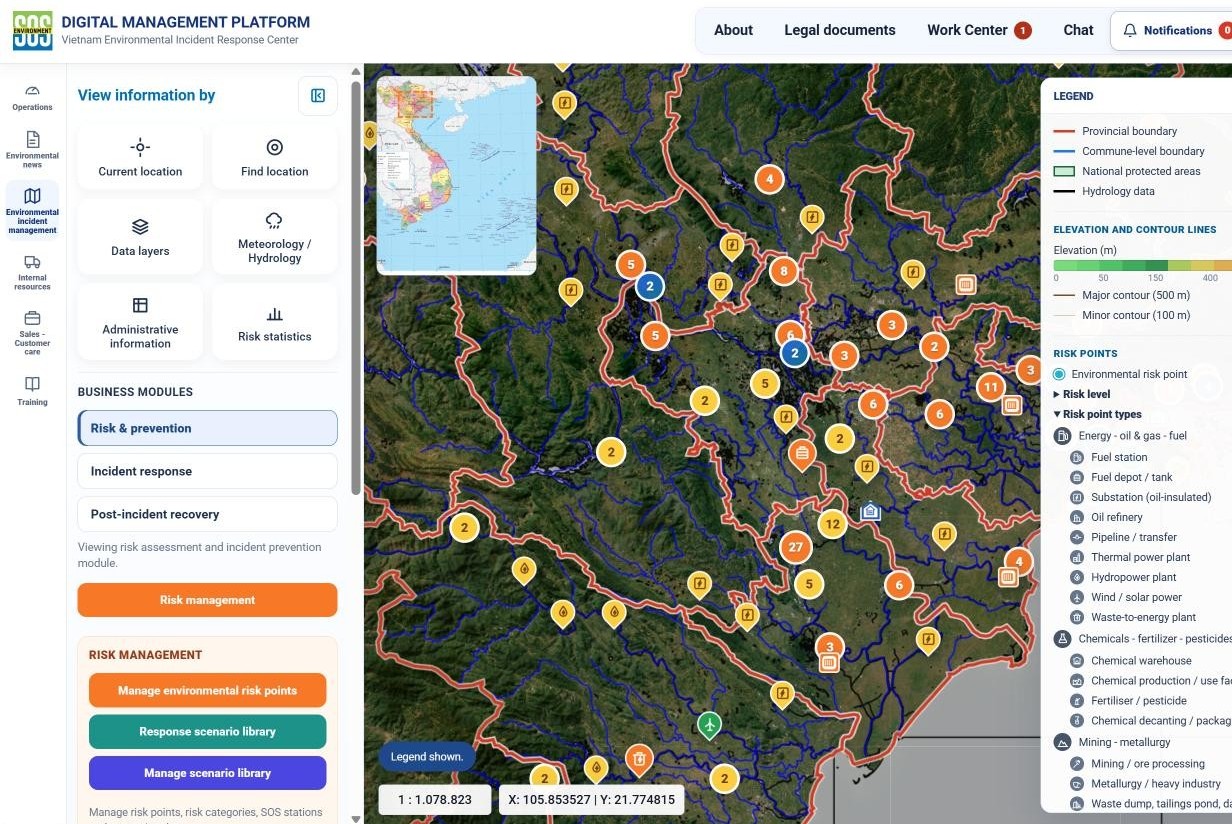The width and height of the screenshot is (1232, 824).
Task: Open Legal documents in the top navigation
Action: [x=840, y=30]
